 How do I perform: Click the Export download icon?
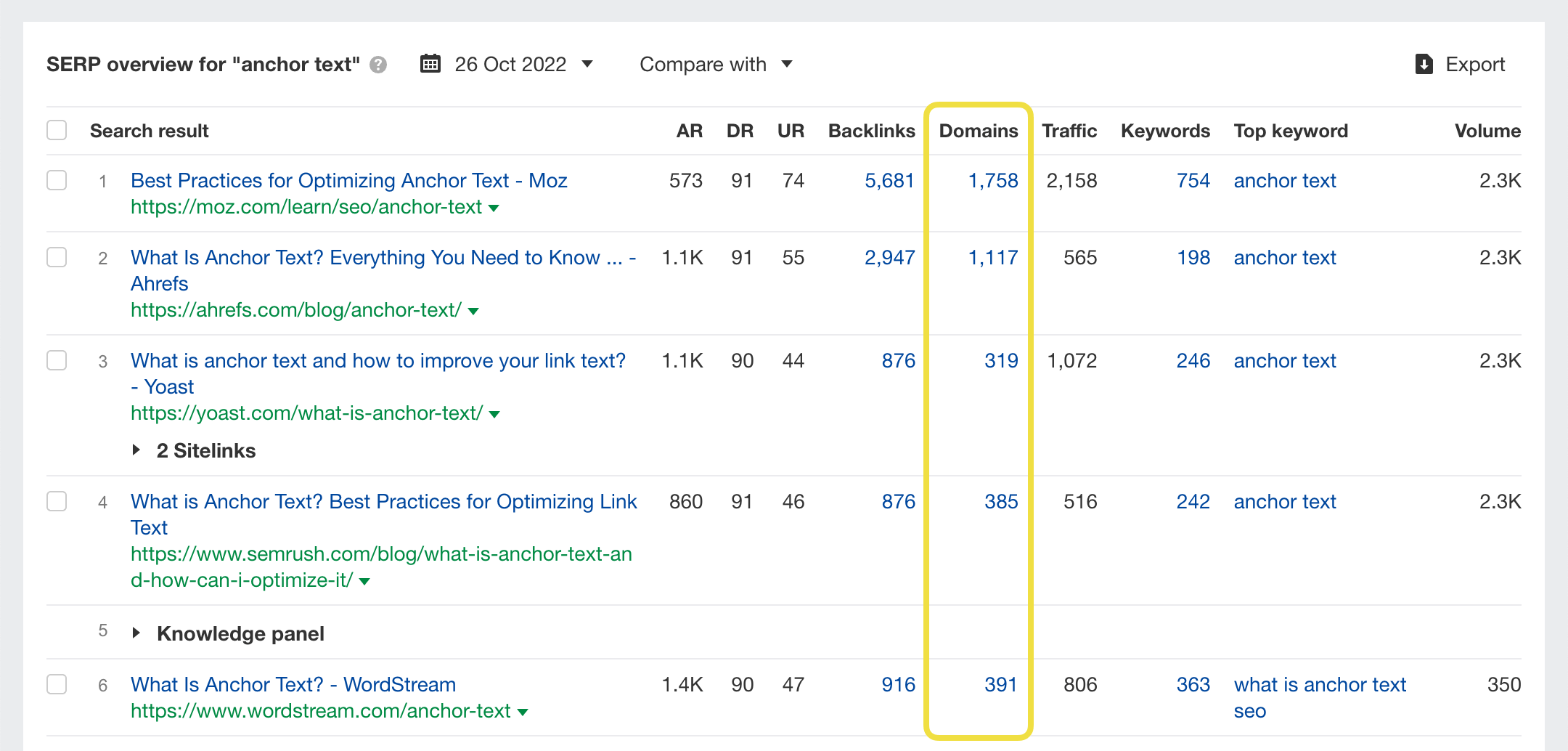pyautogui.click(x=1424, y=65)
